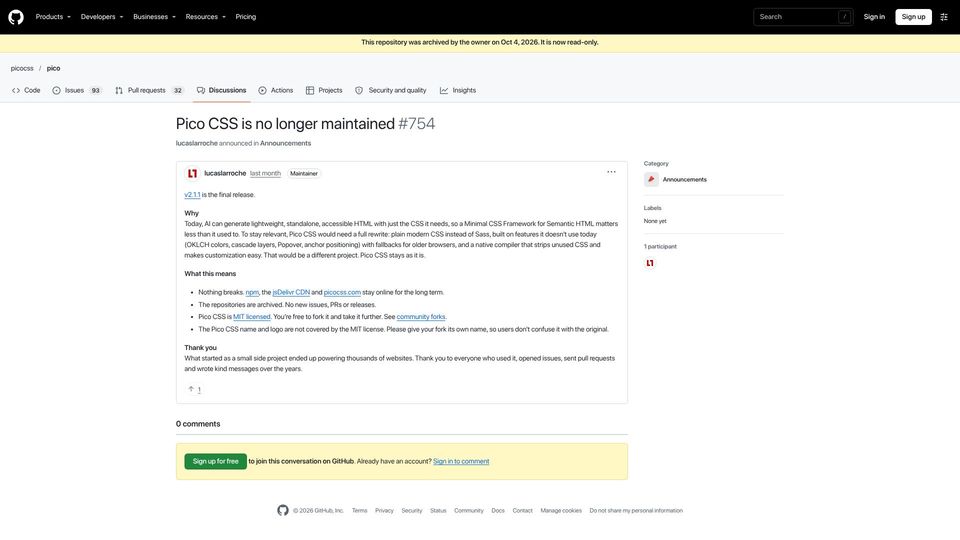Select the Discussions tab
Viewport: 960px width, 540px height.
(x=222, y=90)
